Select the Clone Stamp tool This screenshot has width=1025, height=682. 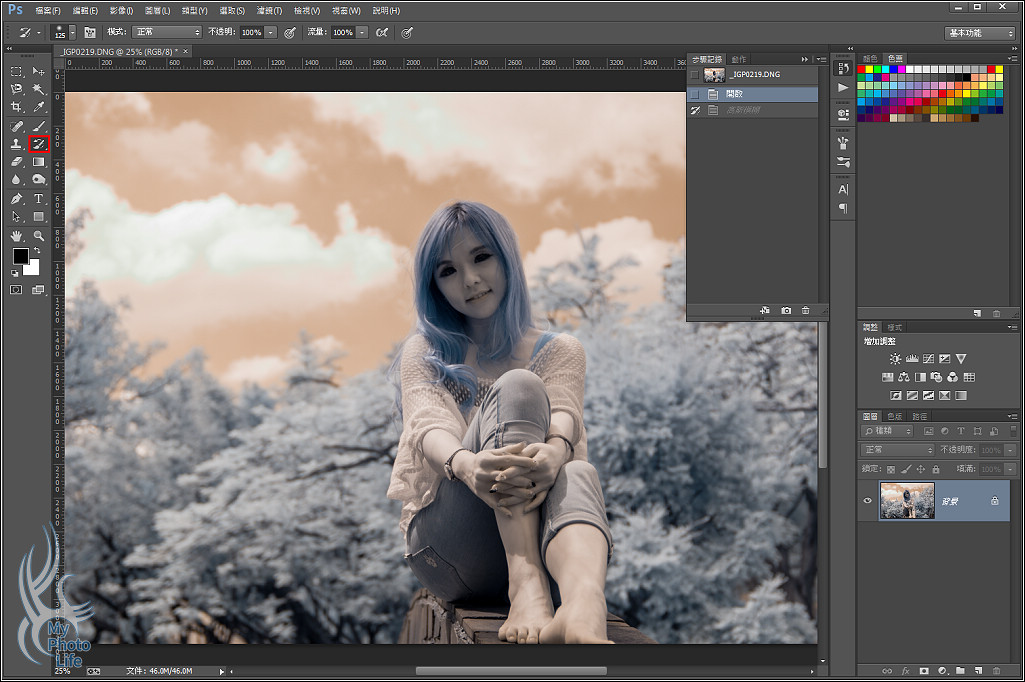(x=17, y=144)
